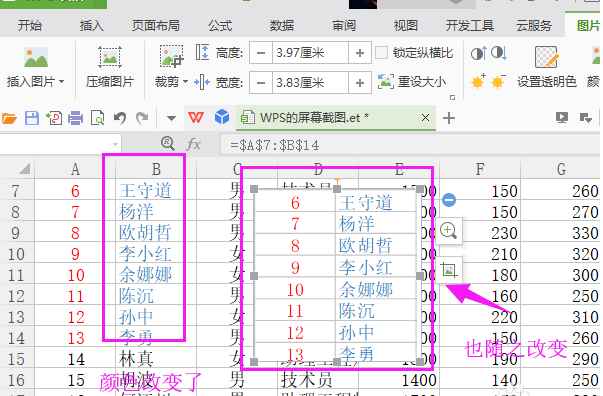Select column G header
The width and height of the screenshot is (603, 396).
pyautogui.click(x=561, y=169)
